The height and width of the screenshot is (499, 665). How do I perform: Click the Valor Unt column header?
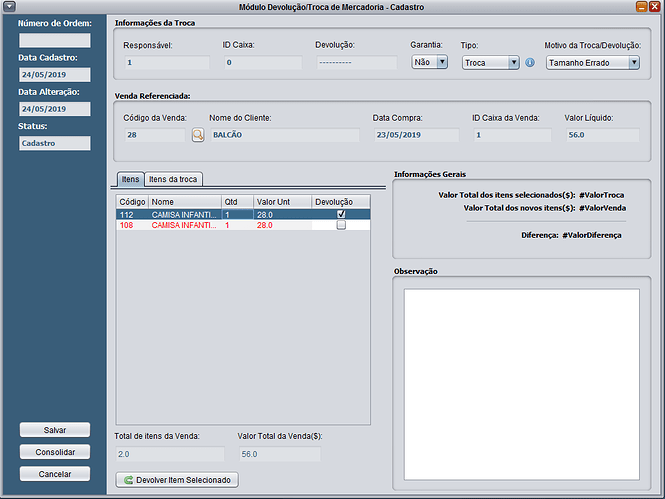(x=282, y=202)
